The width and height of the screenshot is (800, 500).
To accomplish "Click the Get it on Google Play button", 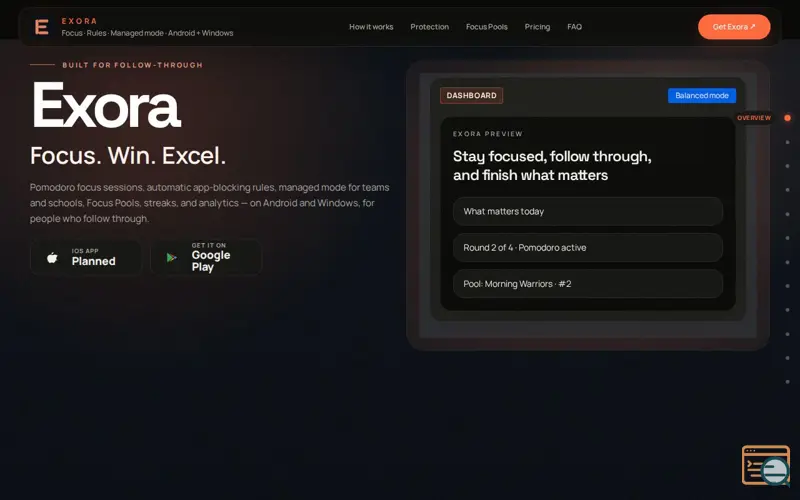I will click(206, 257).
